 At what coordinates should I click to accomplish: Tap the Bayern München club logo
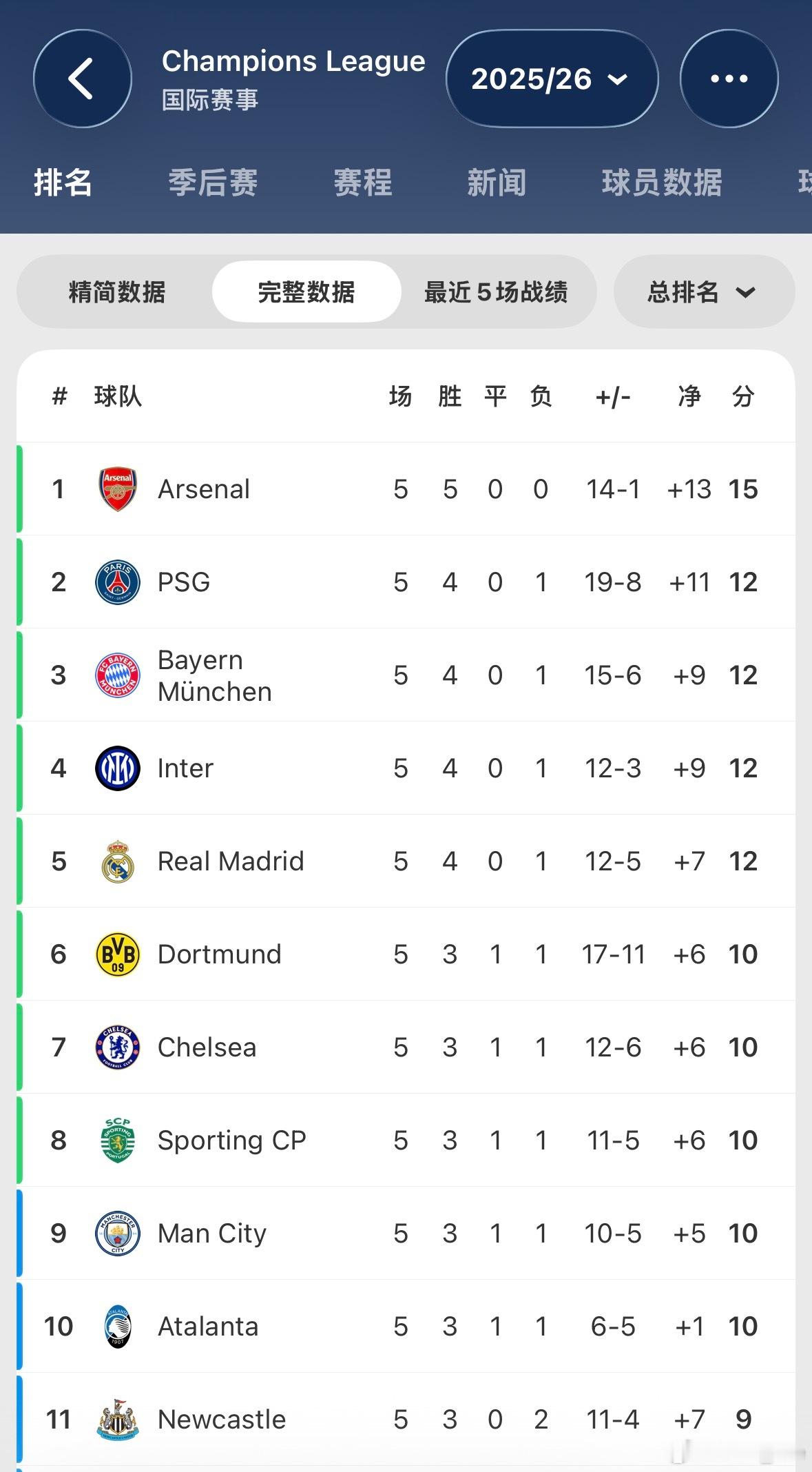[x=118, y=675]
